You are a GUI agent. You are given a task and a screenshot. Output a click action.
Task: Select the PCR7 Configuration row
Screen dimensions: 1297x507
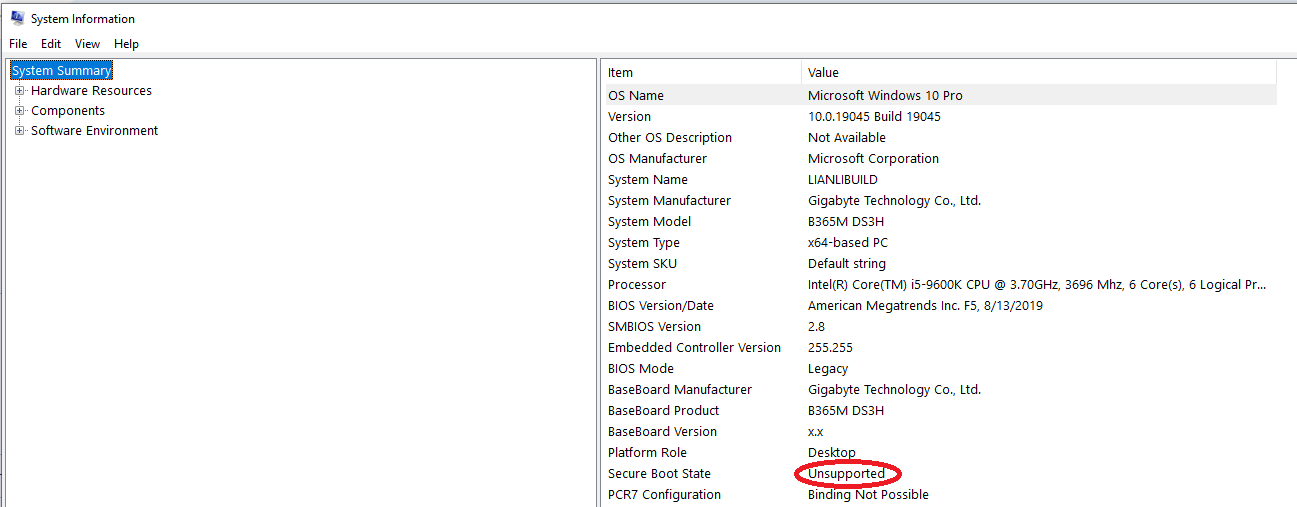[940, 495]
